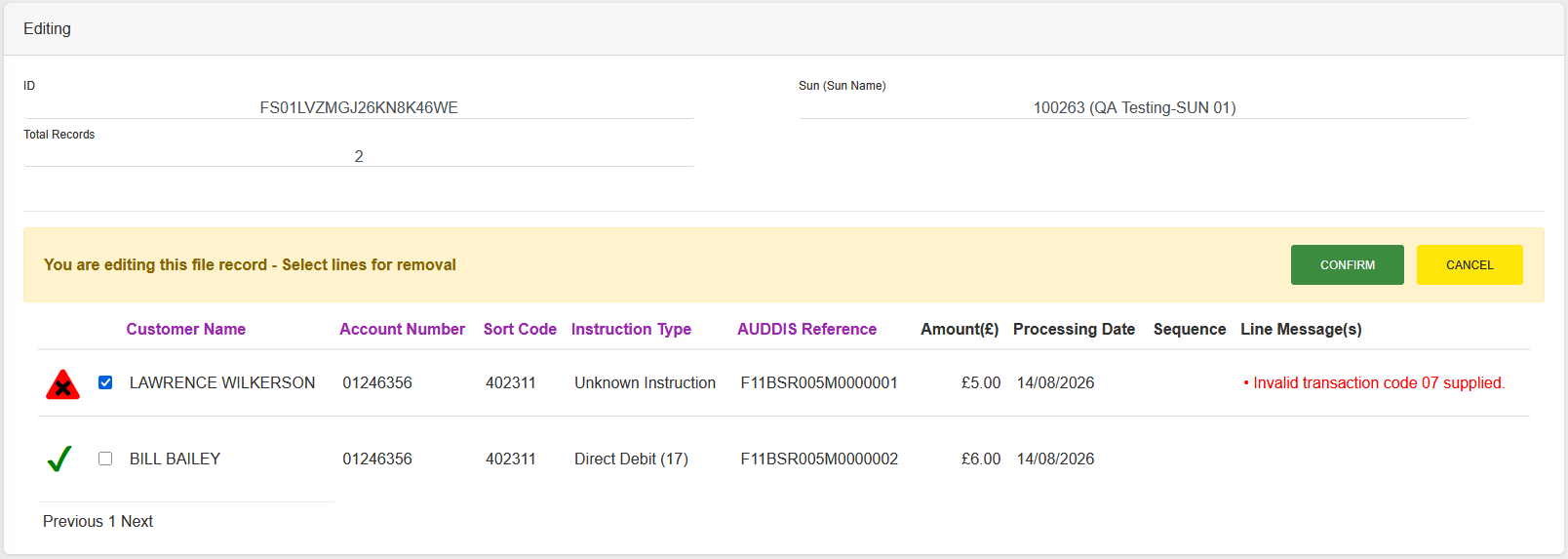Image resolution: width=1568 pixels, height=559 pixels.
Task: Confirm the selected line removal
Action: (x=1347, y=265)
